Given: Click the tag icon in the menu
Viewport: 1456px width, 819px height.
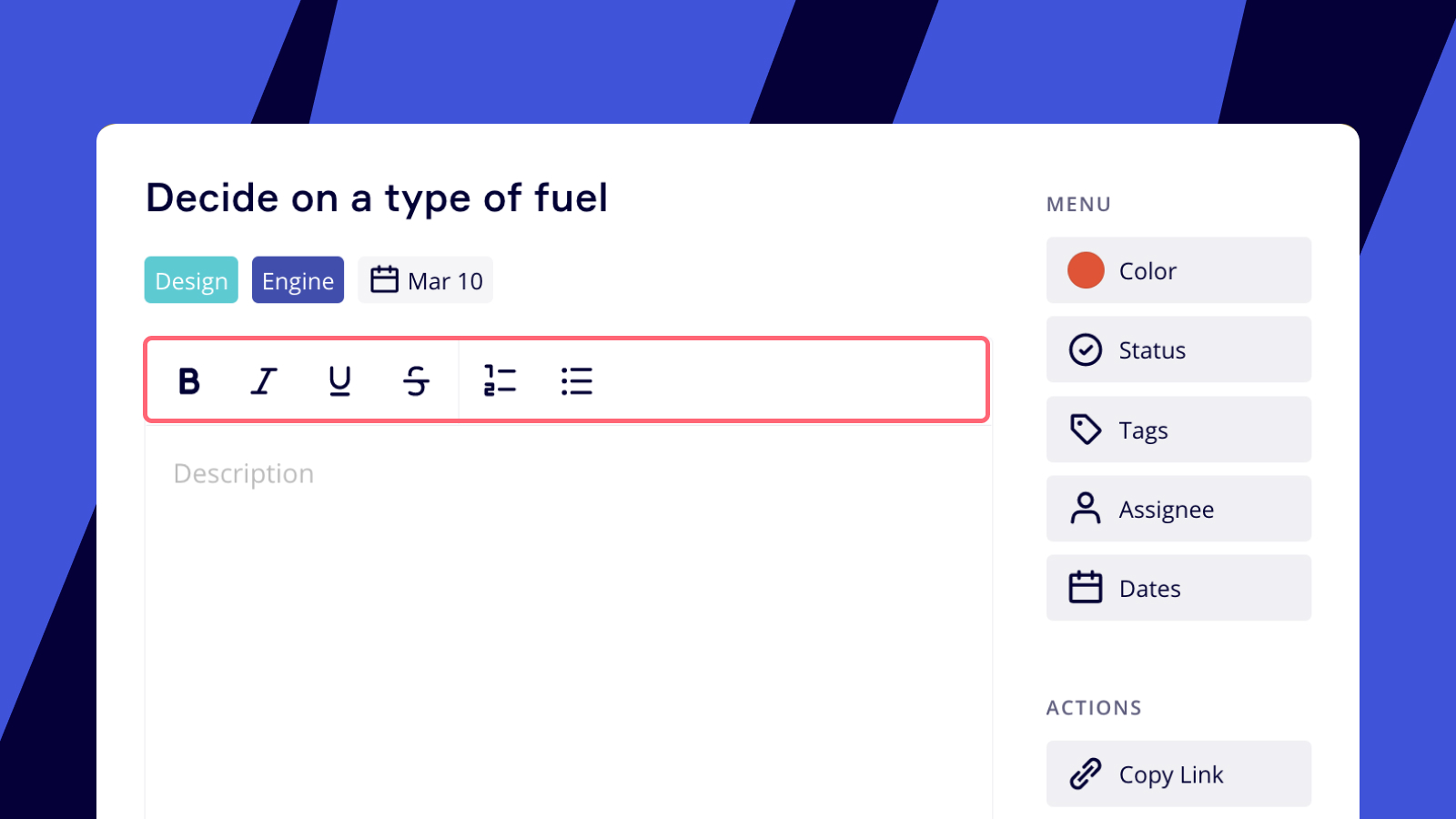Looking at the screenshot, I should [1086, 430].
